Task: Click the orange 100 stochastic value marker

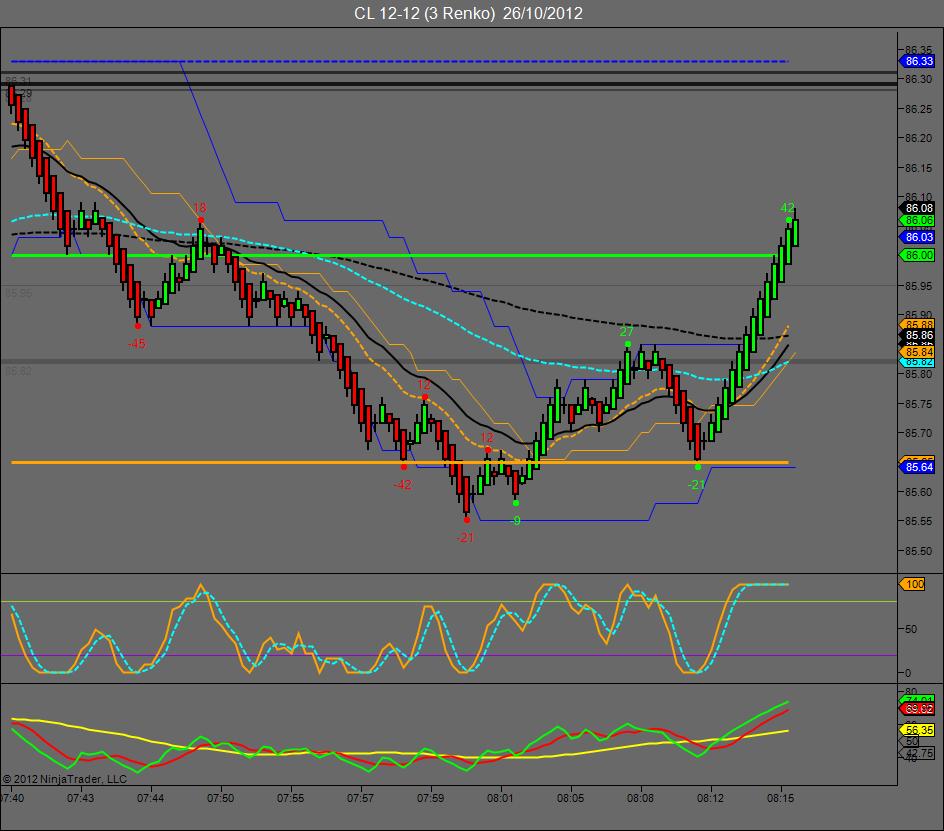Action: tap(913, 584)
